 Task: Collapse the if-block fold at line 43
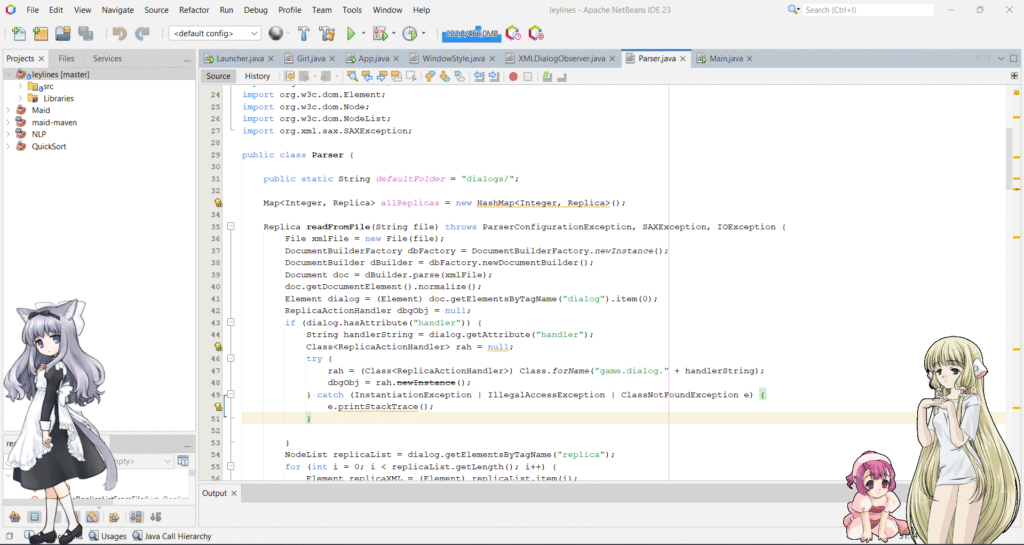click(230, 323)
